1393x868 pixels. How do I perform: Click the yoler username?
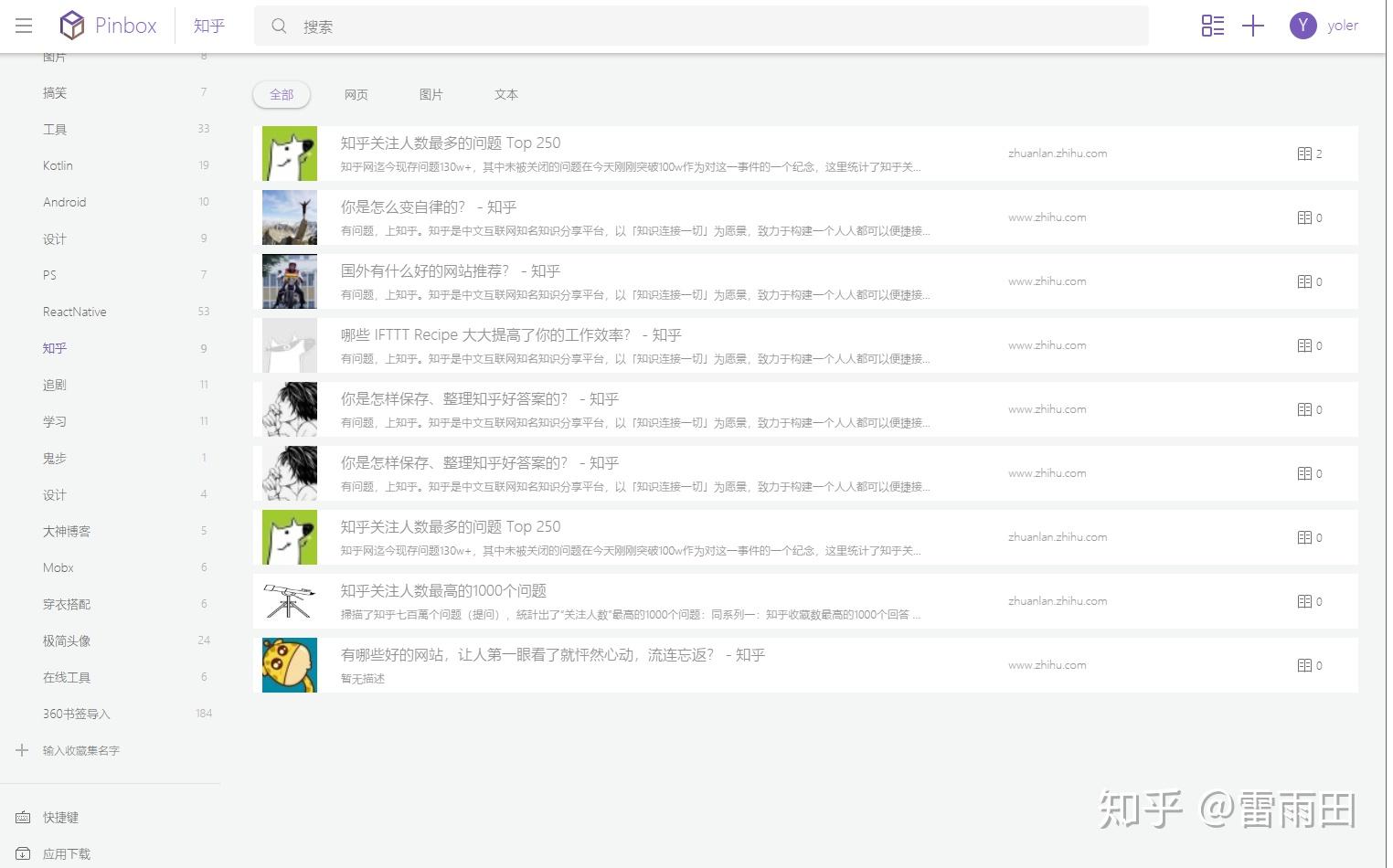[1343, 26]
